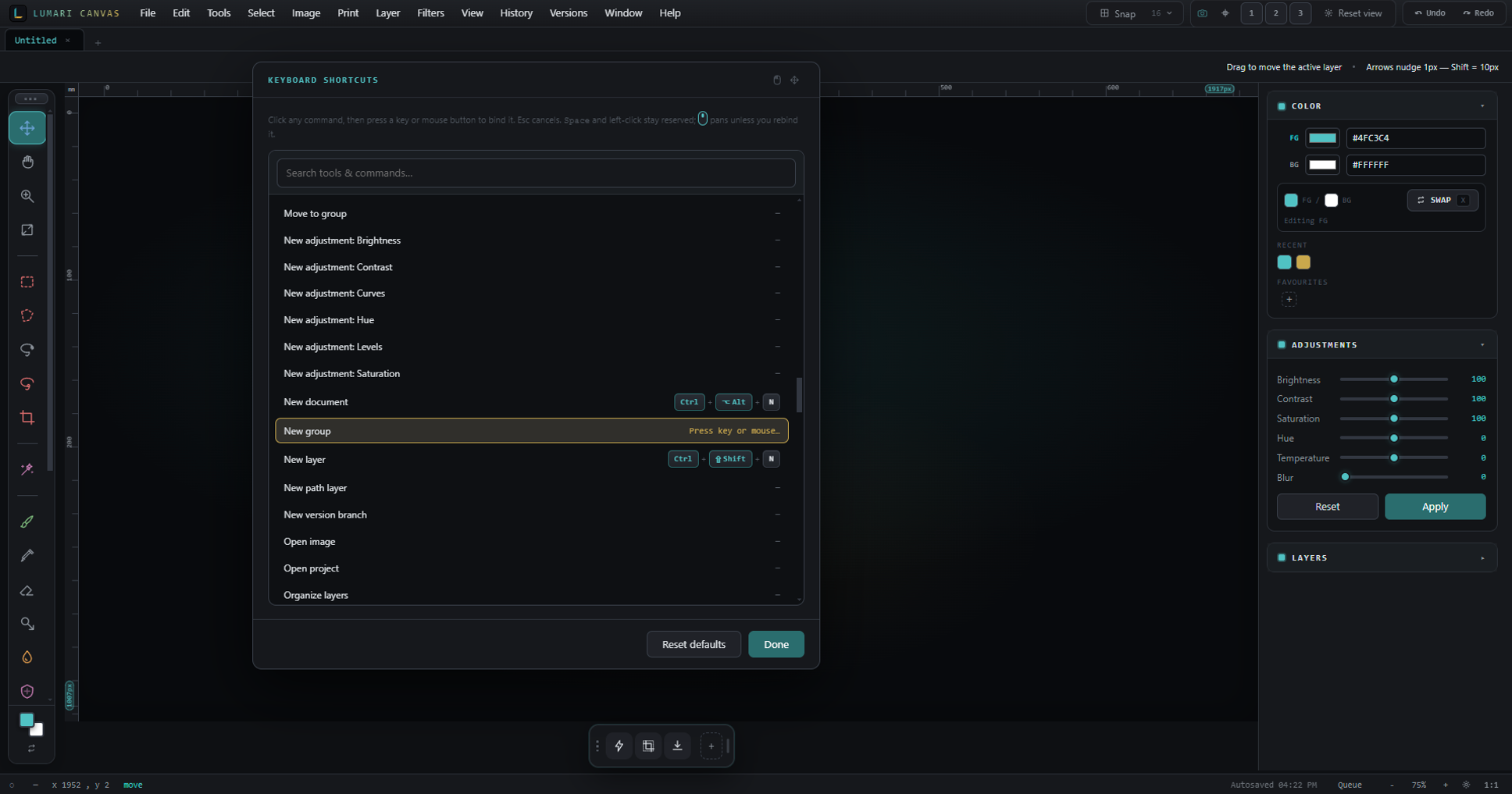Collapse the Adjustments panel
1512x794 pixels.
(1482, 345)
